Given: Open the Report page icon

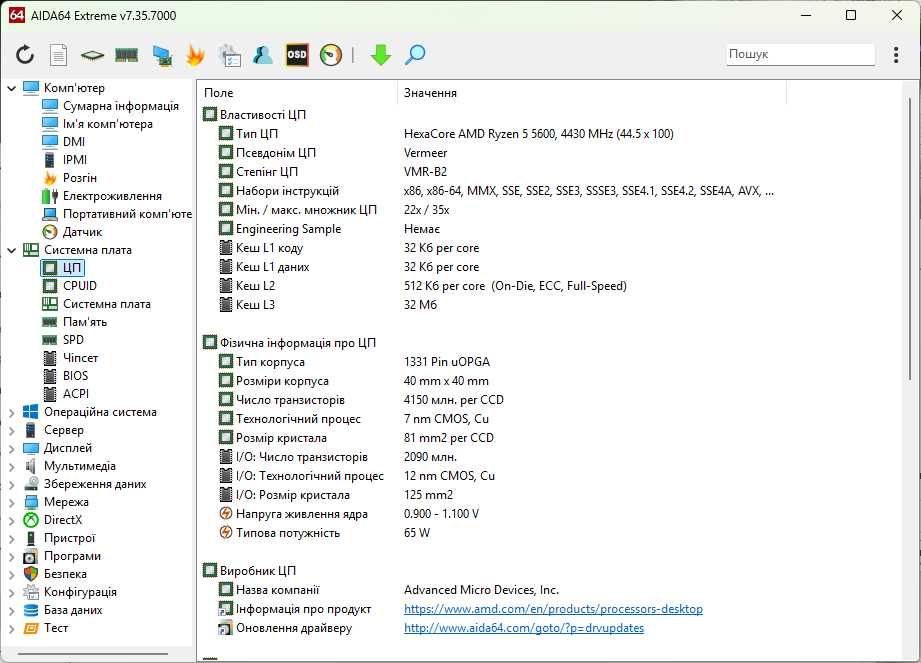Looking at the screenshot, I should [x=58, y=55].
